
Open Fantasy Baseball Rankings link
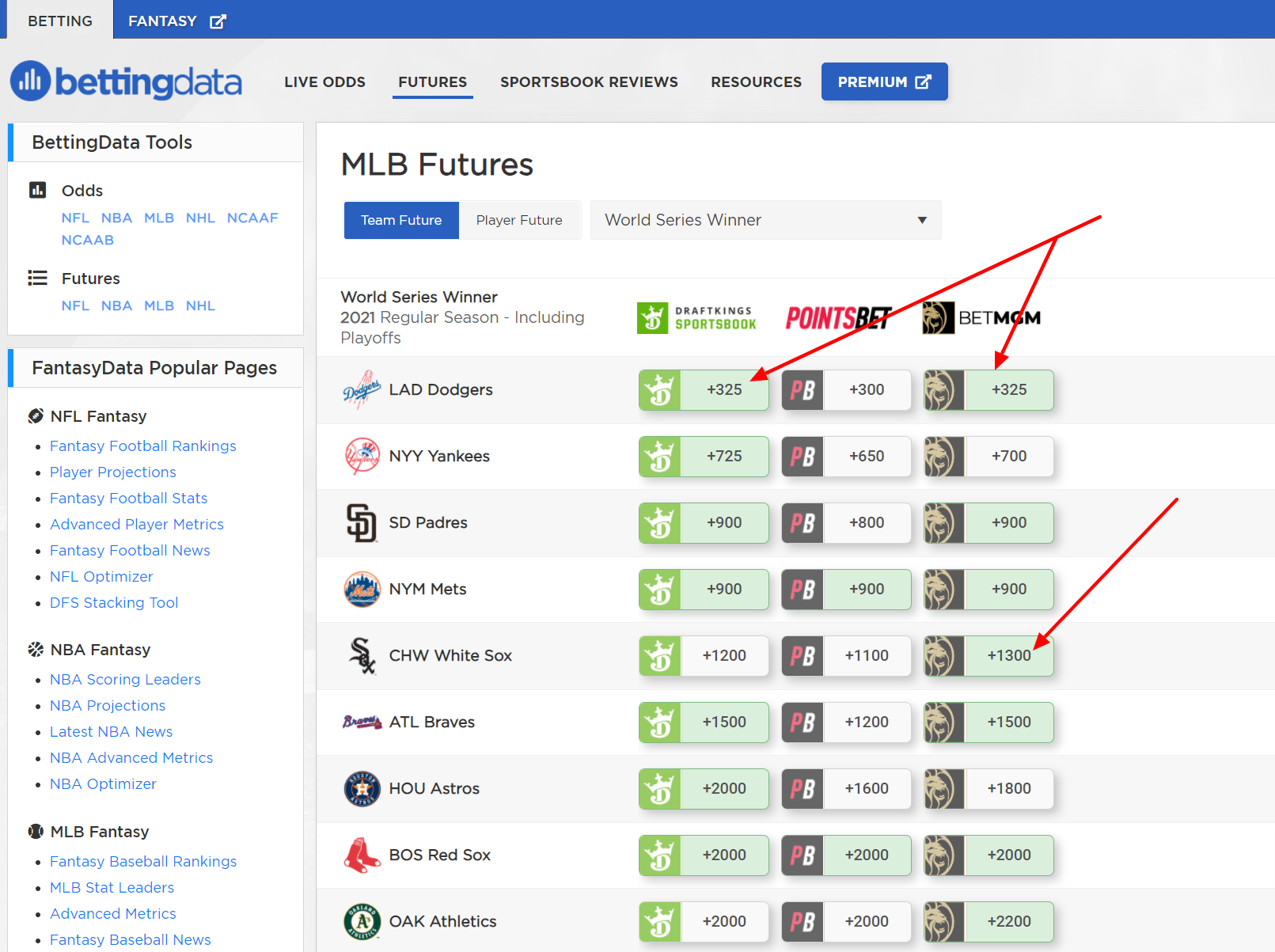tap(143, 861)
